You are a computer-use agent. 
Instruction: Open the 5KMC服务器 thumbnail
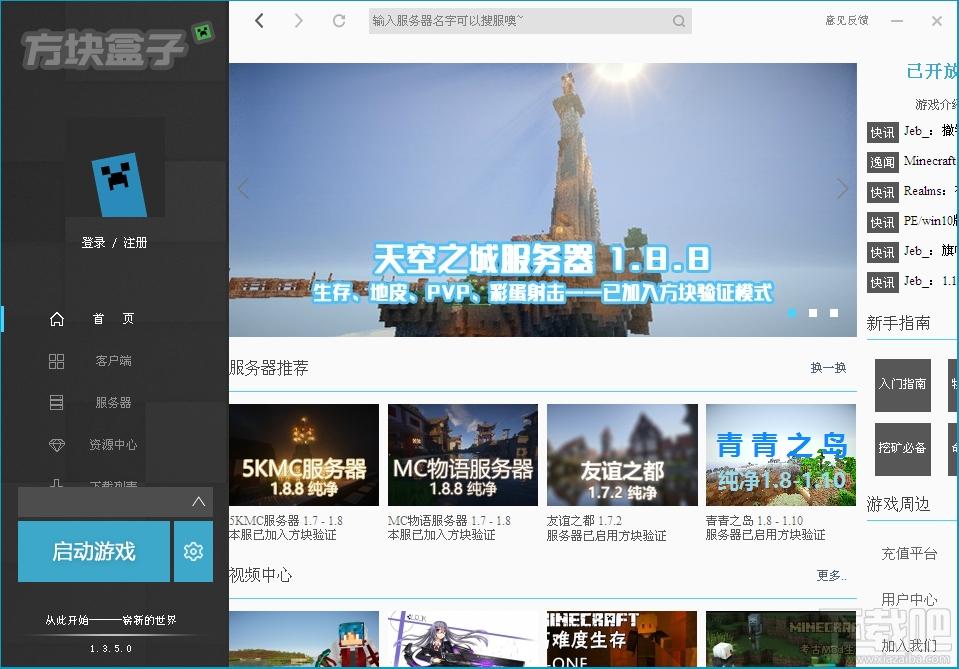(x=304, y=454)
